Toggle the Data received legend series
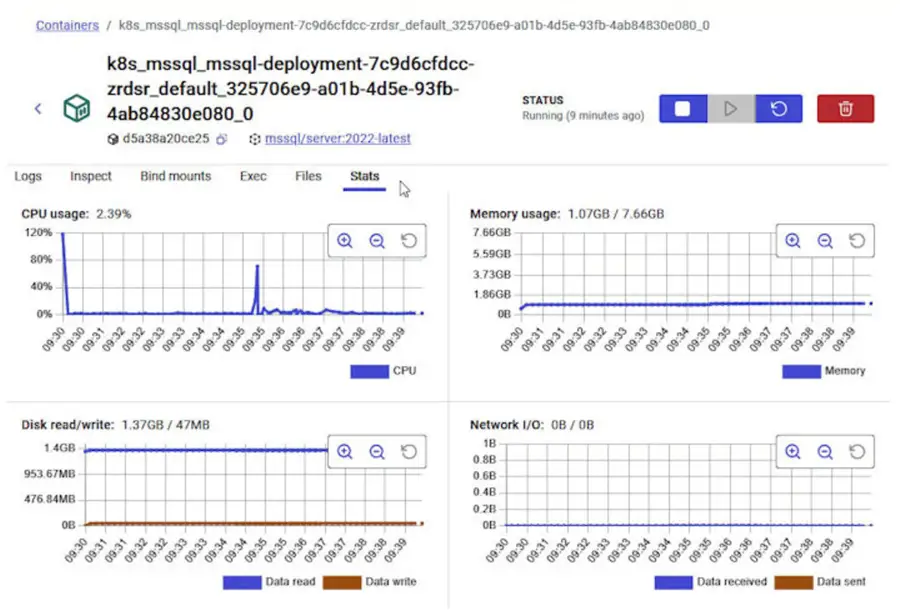The width and height of the screenshot is (900, 610). (x=711, y=582)
